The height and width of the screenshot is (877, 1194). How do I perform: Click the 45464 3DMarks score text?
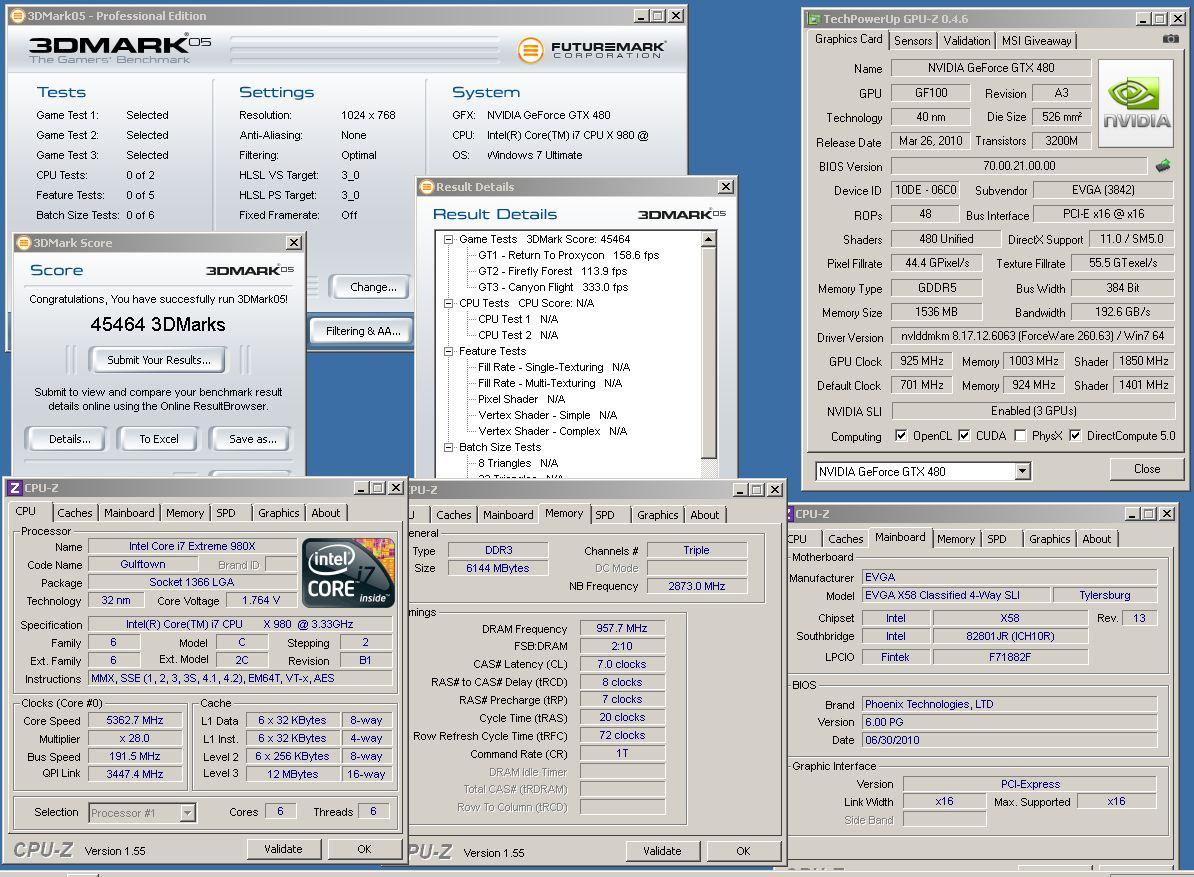point(158,324)
